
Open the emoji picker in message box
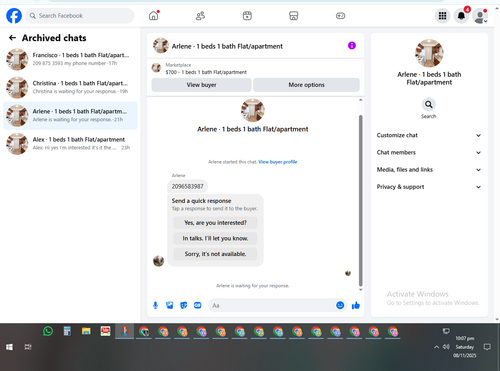[x=340, y=305]
